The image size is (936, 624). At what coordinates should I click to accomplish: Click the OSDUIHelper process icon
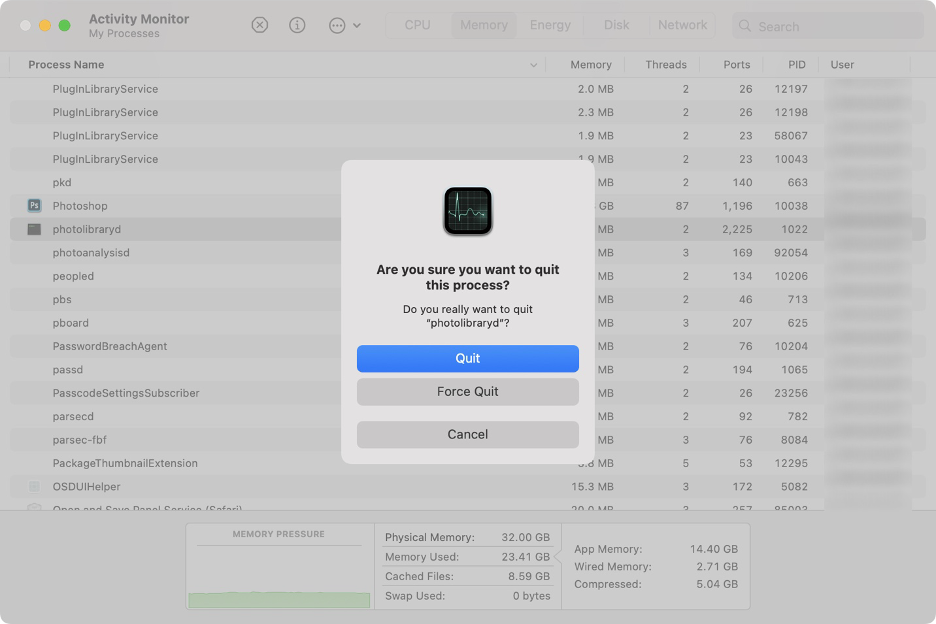pyautogui.click(x=33, y=486)
